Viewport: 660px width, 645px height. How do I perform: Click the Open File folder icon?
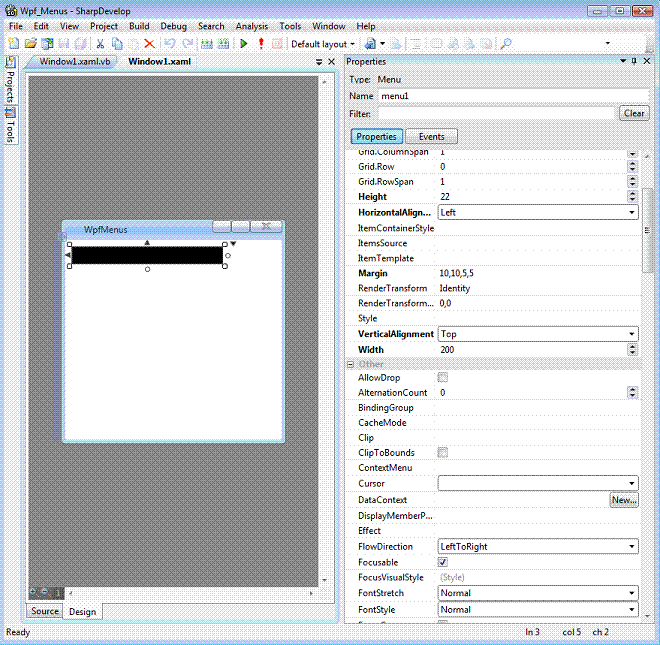30,44
